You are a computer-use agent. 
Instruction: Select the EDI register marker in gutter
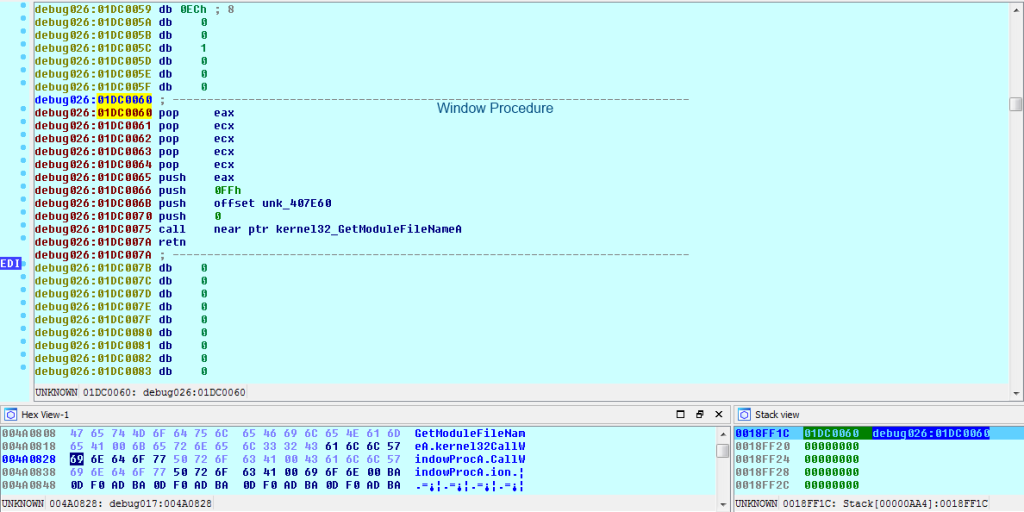pyautogui.click(x=10, y=263)
